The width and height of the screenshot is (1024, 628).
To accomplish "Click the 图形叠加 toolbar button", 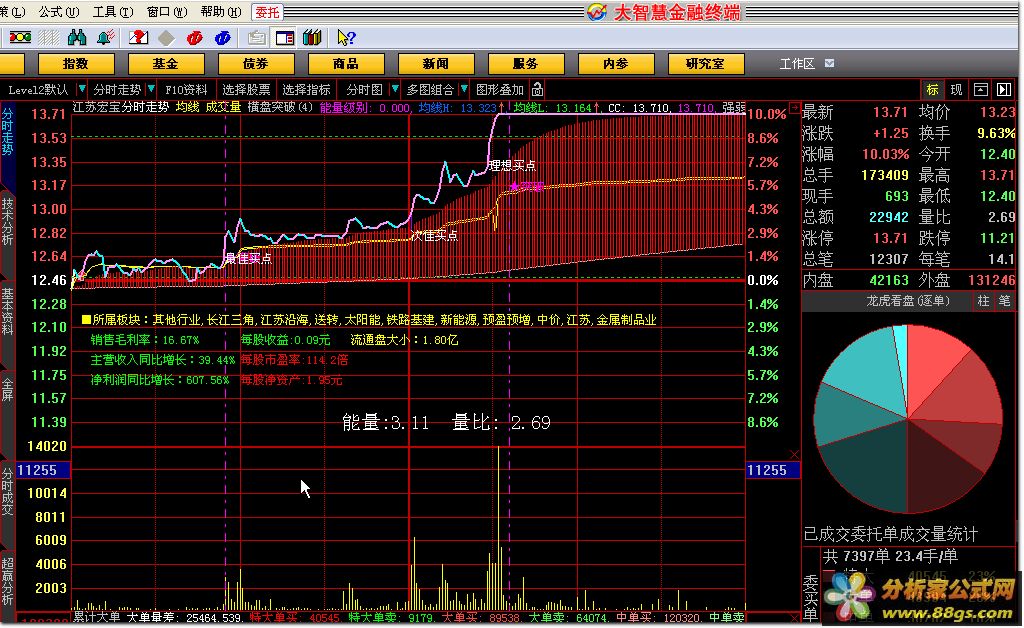I will click(x=500, y=89).
